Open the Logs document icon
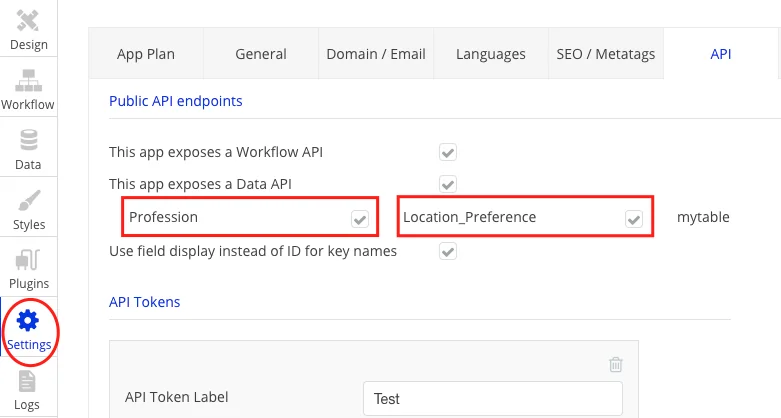The image size is (781, 418). (27, 382)
